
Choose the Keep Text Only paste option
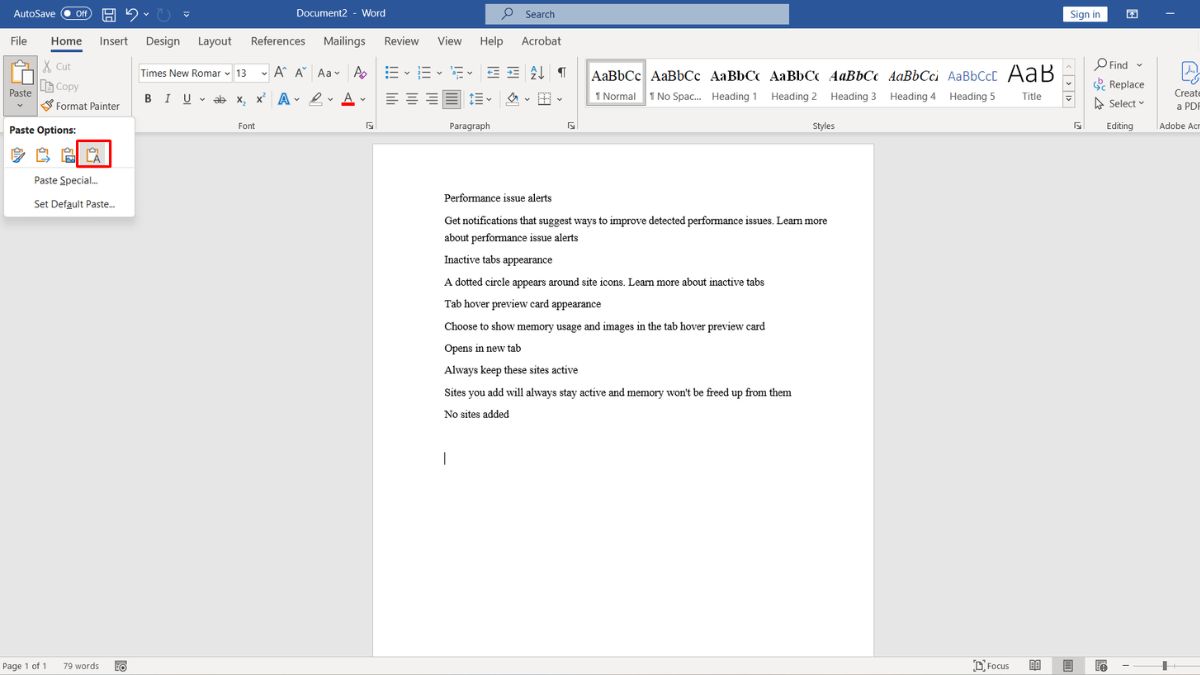point(92,154)
